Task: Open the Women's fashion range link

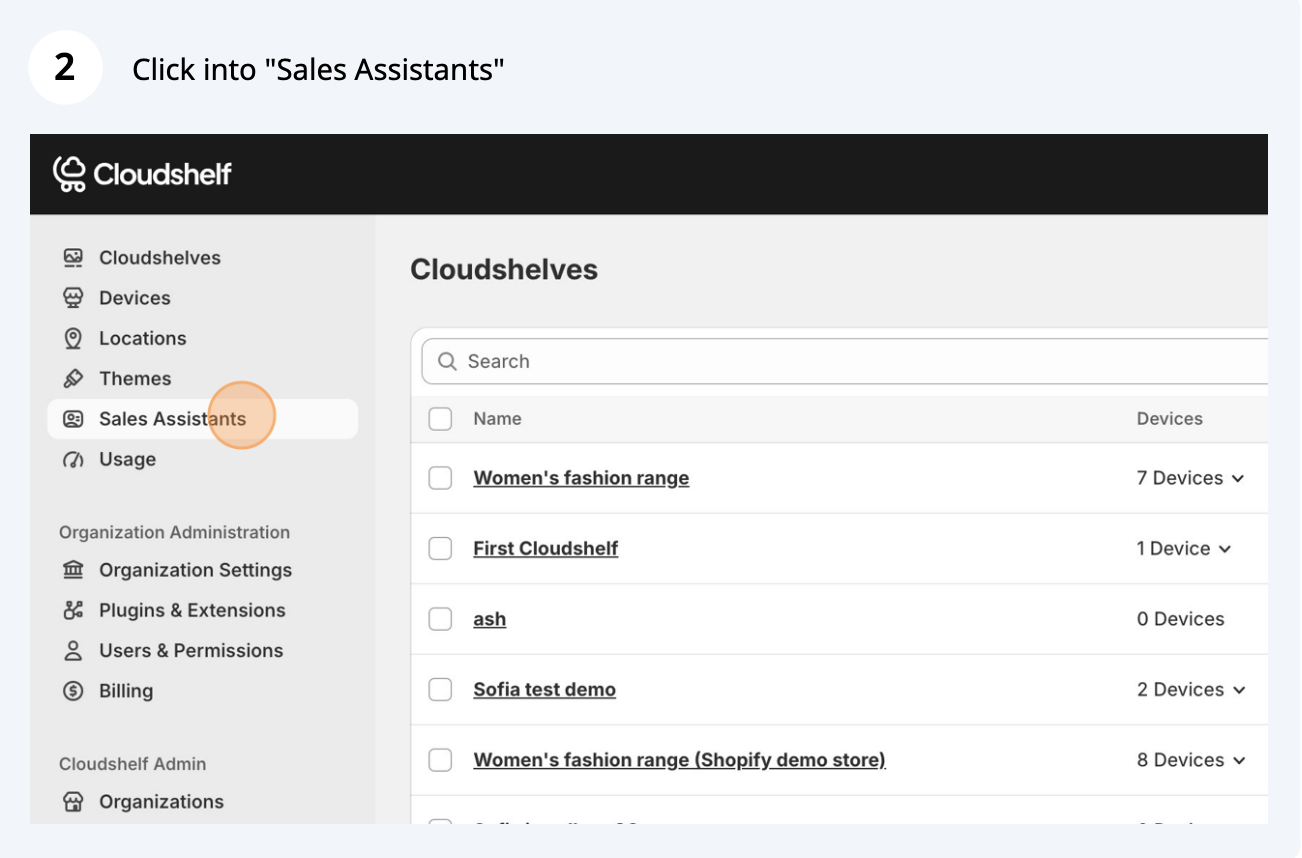Action: [581, 478]
